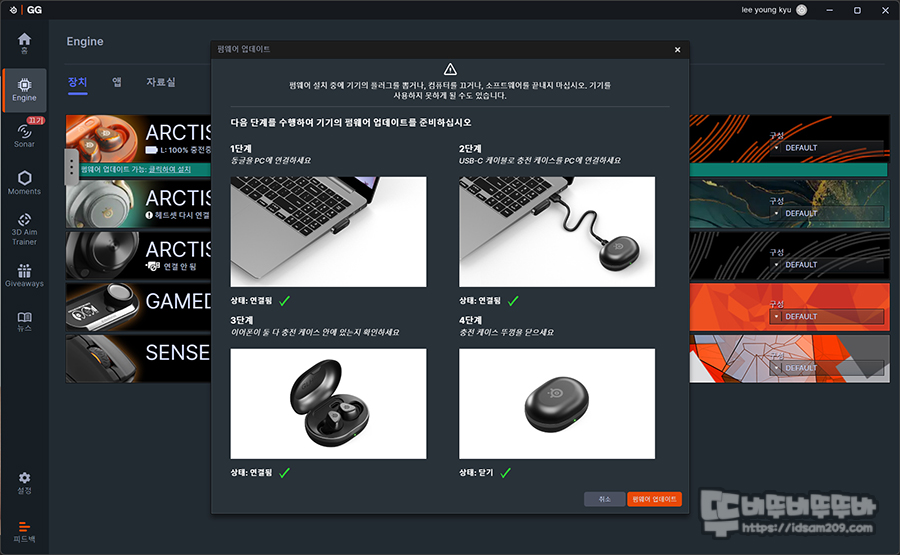Switch to the apps tab (앱)
The image size is (900, 555).
[x=117, y=82]
